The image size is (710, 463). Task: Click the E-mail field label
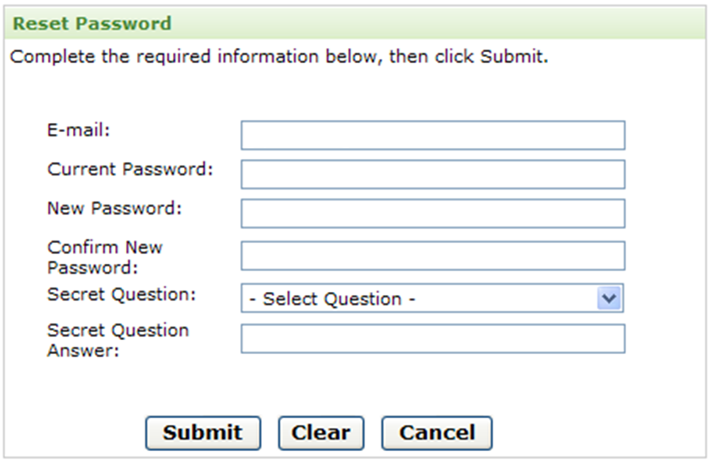[x=78, y=130]
